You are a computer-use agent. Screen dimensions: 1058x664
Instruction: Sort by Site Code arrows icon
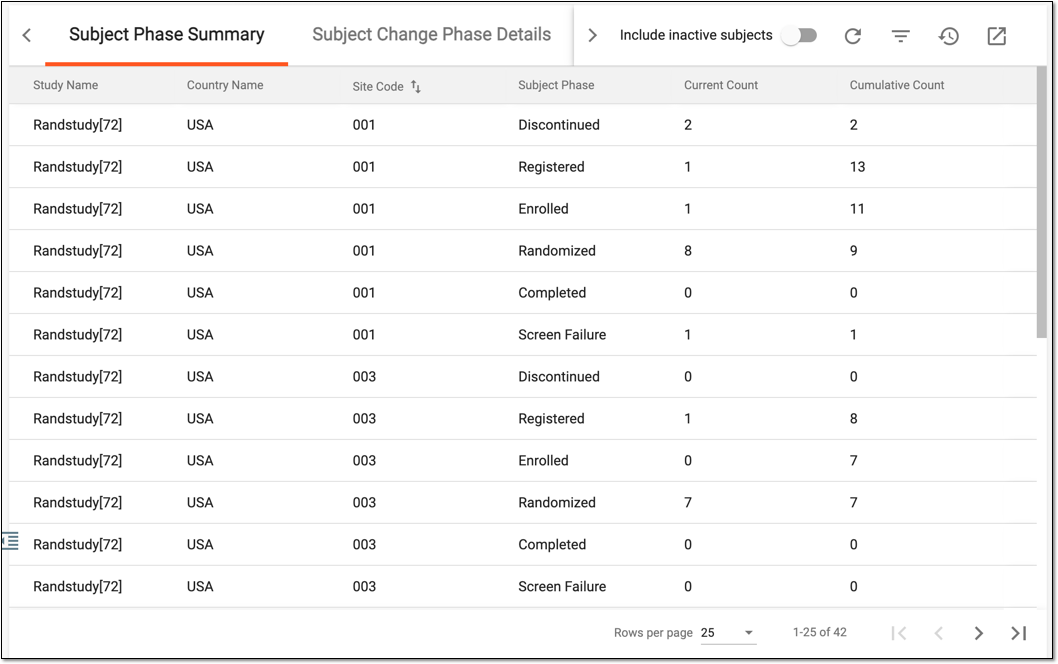coord(416,86)
